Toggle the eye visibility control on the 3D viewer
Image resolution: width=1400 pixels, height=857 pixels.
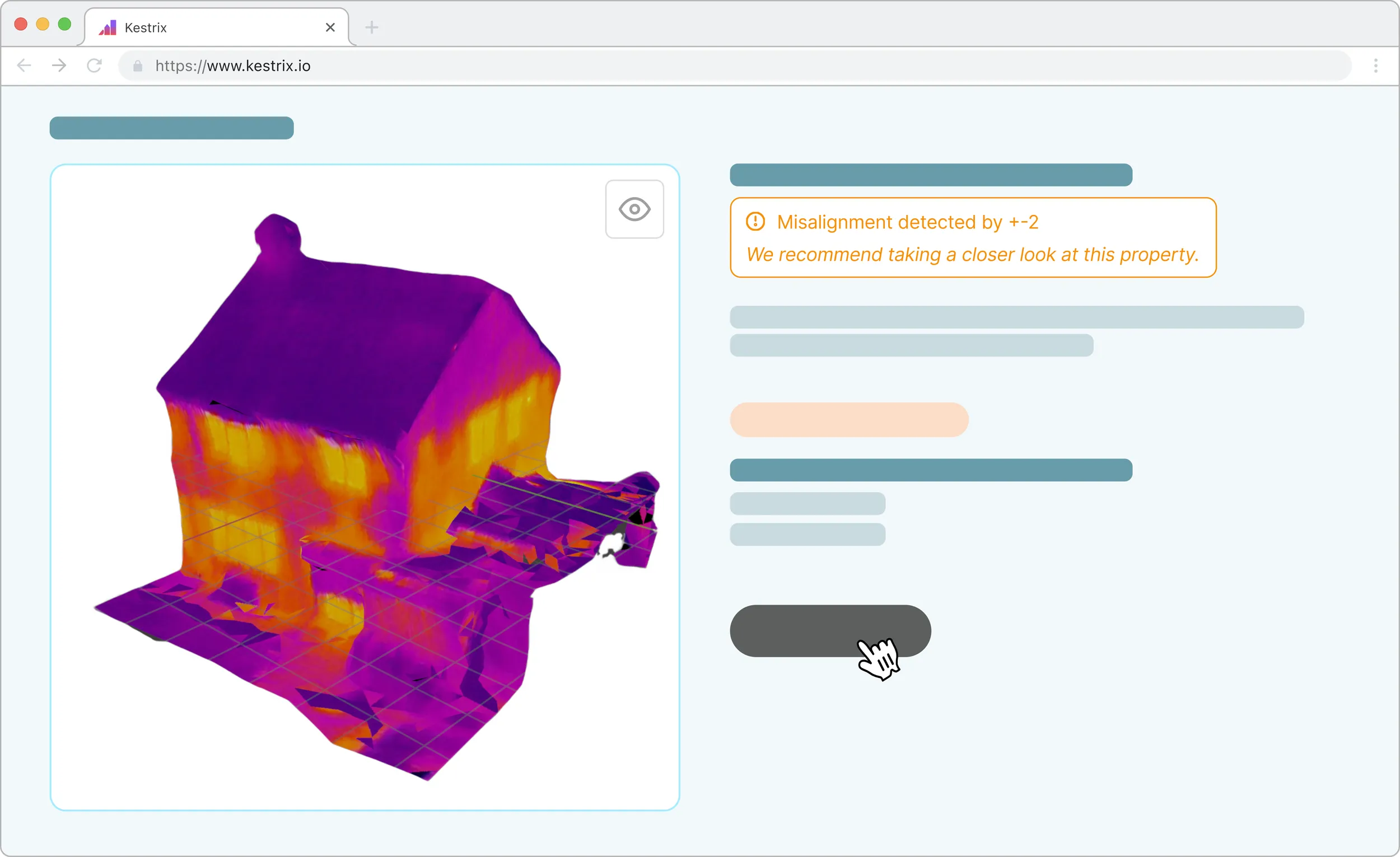point(634,209)
